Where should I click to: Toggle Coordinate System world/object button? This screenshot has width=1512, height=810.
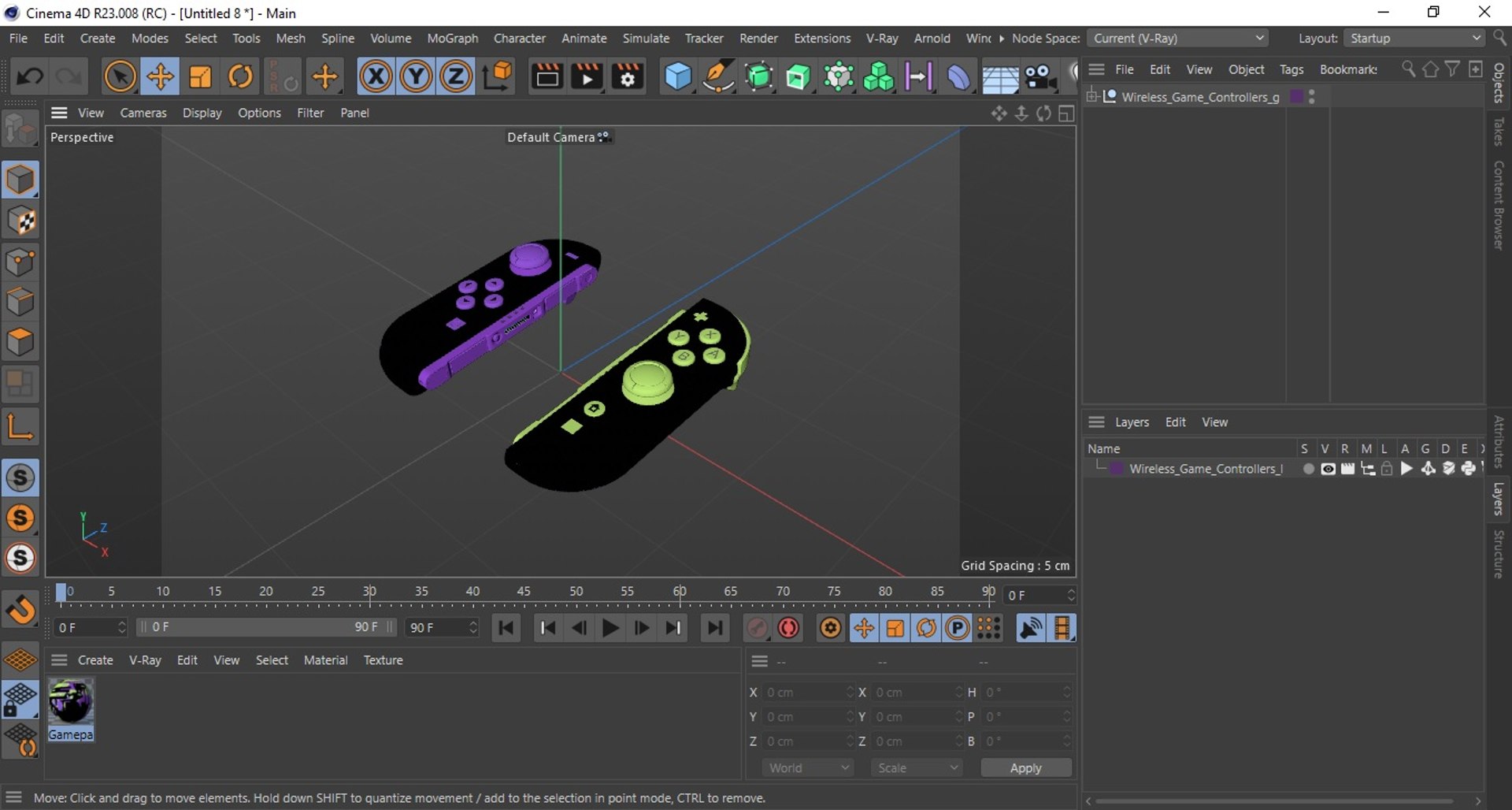[x=498, y=76]
